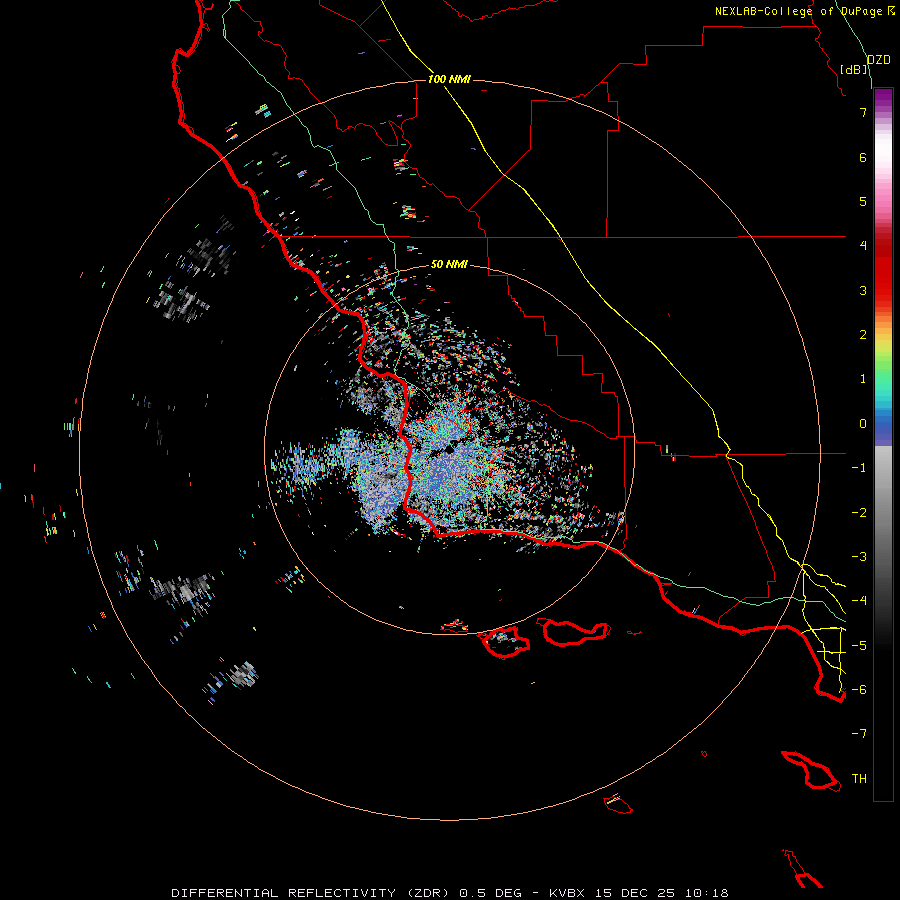The width and height of the screenshot is (900, 900).
Task: Click the 0.5 DEG elevation label
Action: [x=490, y=893]
